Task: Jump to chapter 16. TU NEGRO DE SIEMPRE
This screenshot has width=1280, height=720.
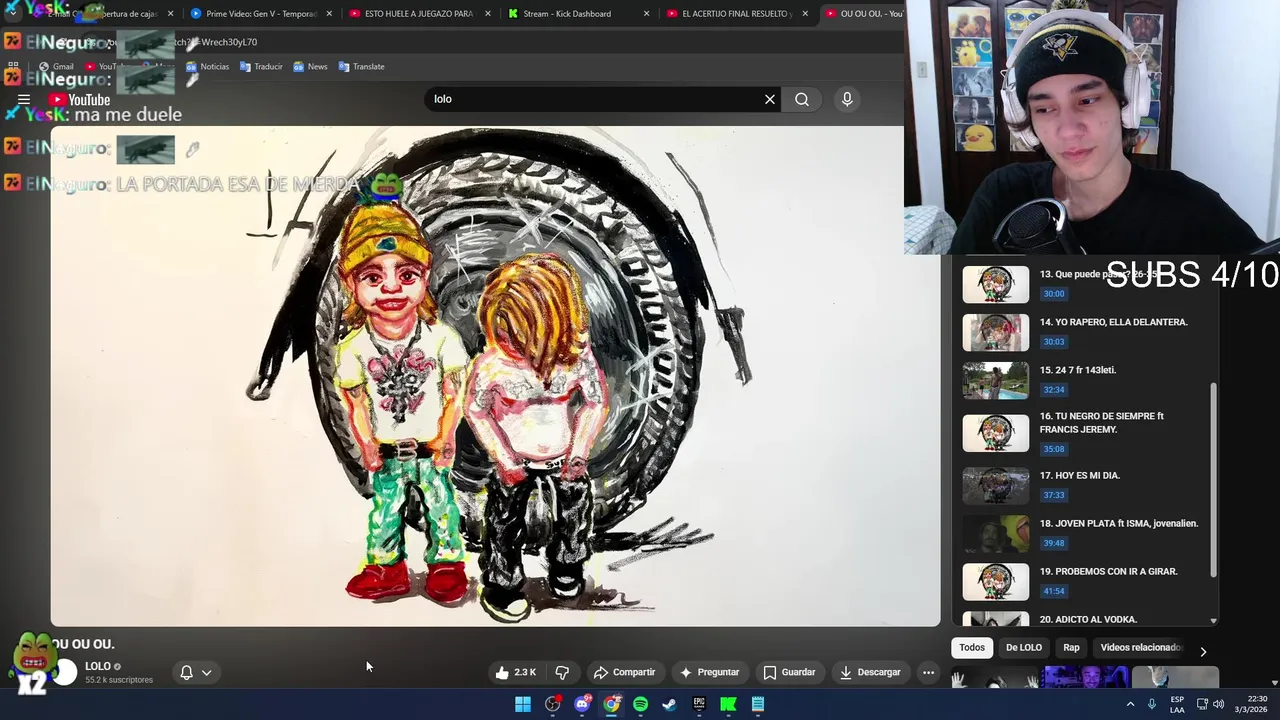Action: (x=1086, y=432)
